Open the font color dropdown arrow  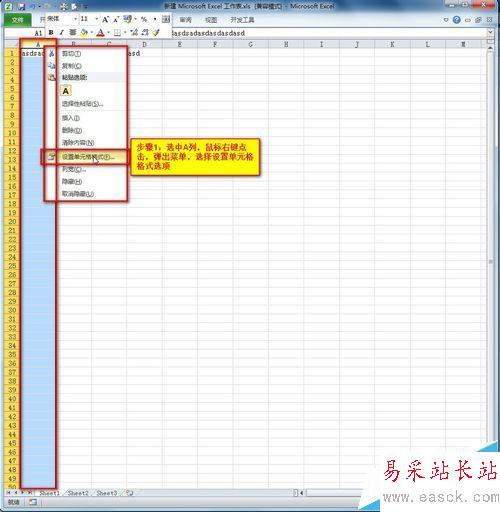tap(108, 33)
